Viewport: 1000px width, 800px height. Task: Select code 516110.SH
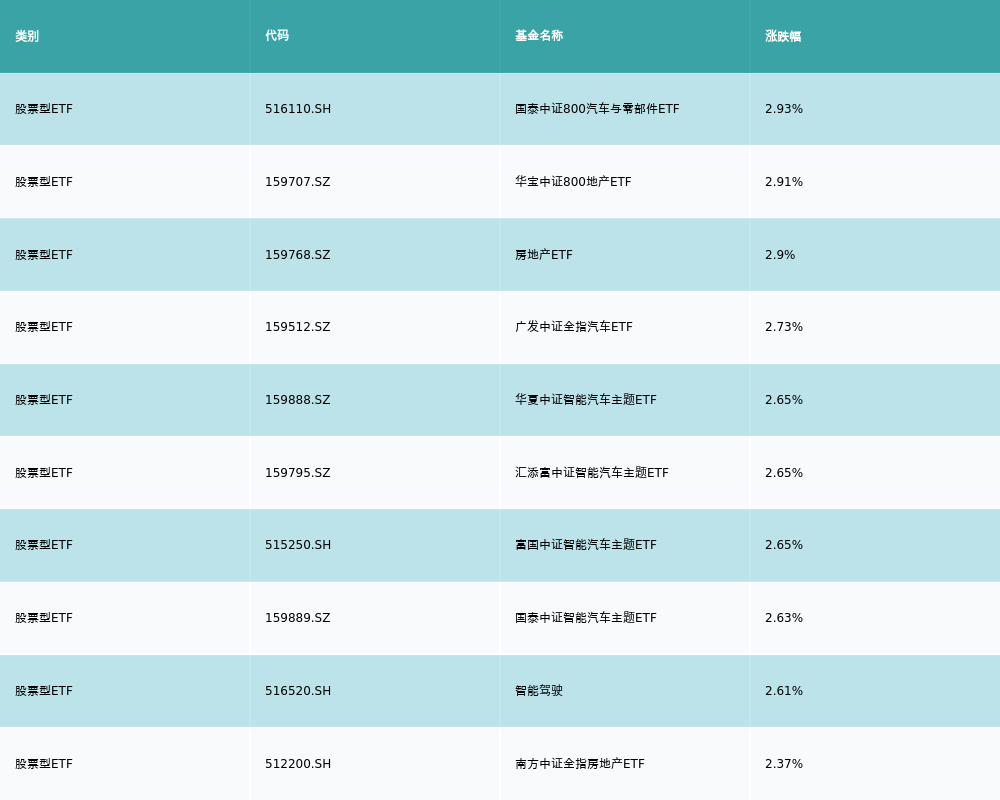298,109
